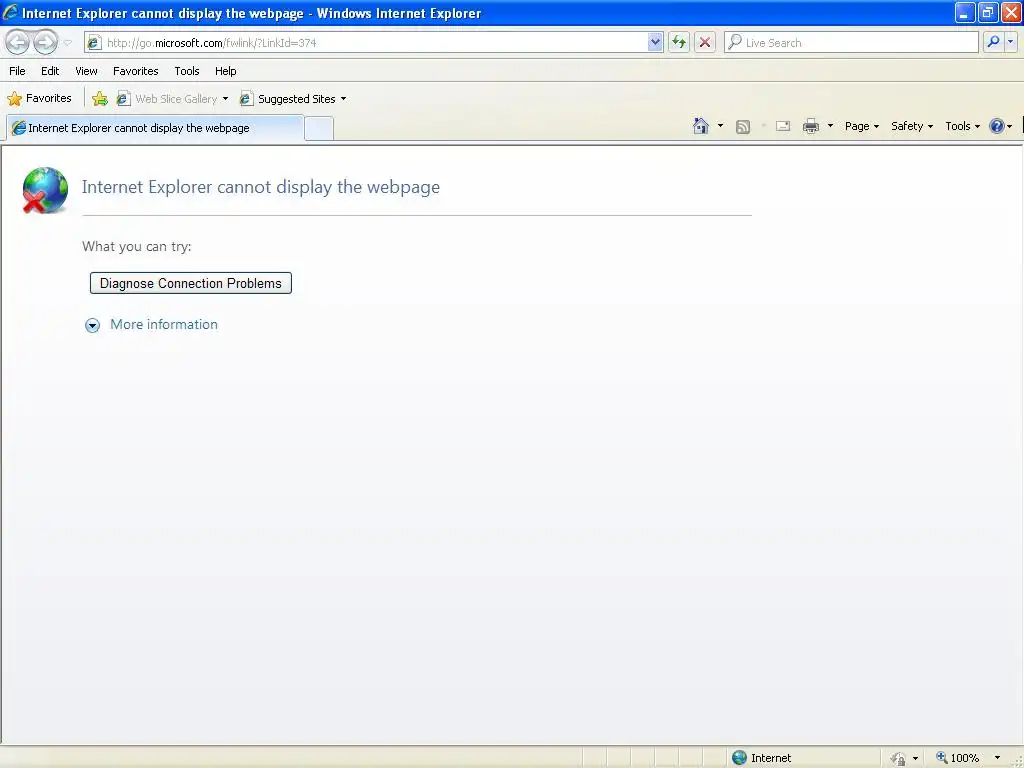Expand Suggested Sites dropdown arrow
Screen dimensions: 1024x768
coord(344,99)
